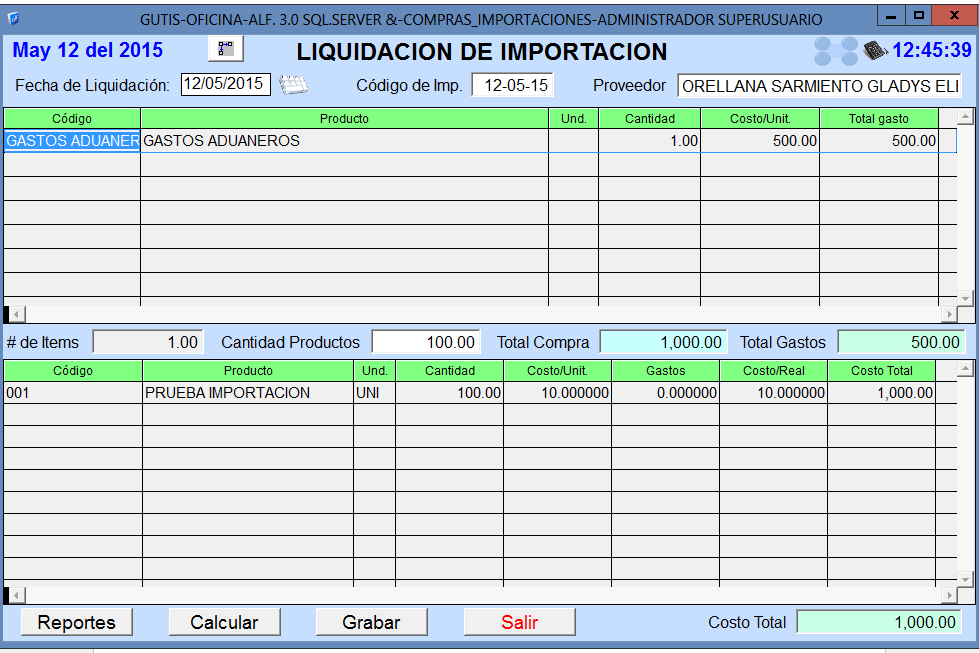Maximize the application window
979x653 pixels.
pos(918,17)
